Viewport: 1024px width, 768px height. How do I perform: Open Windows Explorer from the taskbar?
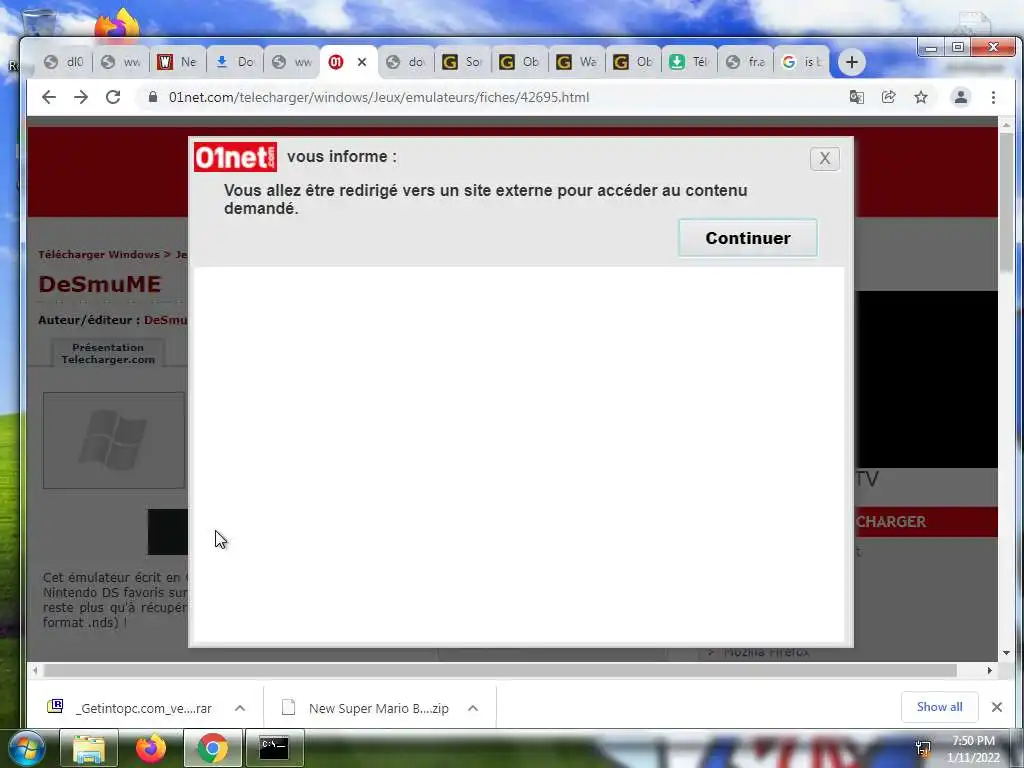pyautogui.click(x=89, y=748)
